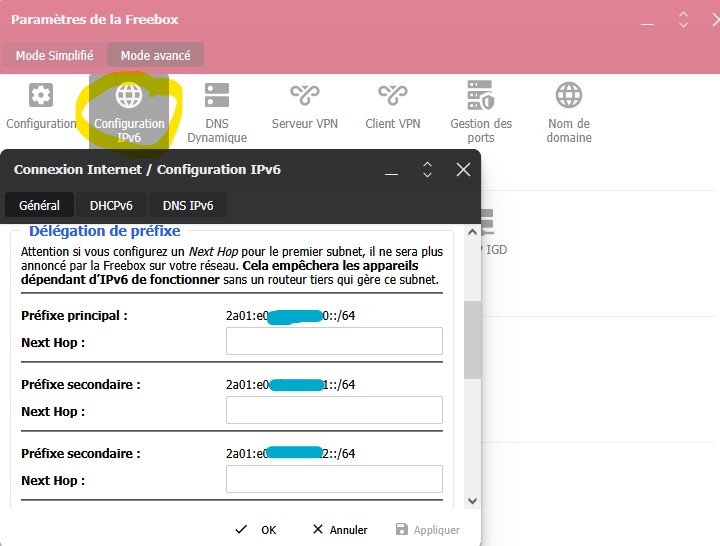Open Client VPN icon

393,95
